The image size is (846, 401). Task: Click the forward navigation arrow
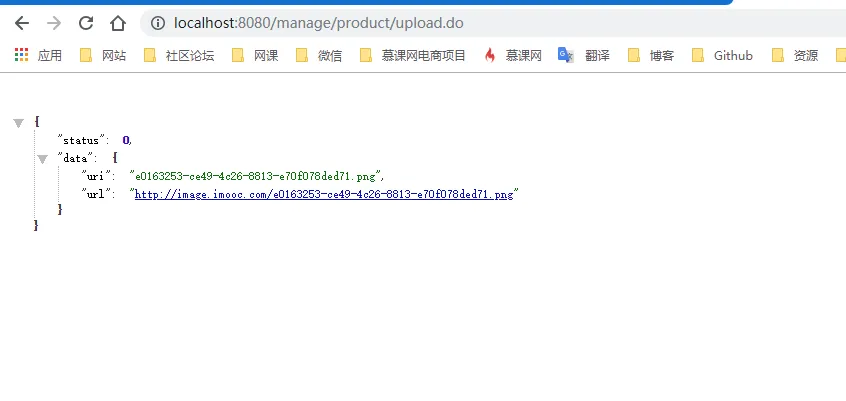click(54, 23)
